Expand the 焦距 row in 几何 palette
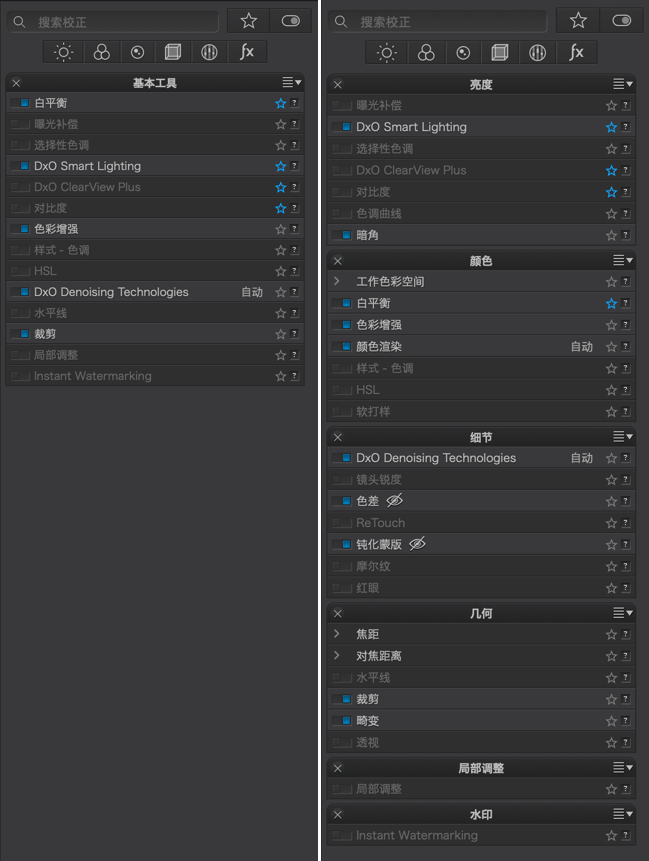Image resolution: width=649 pixels, height=861 pixels. pyautogui.click(x=337, y=634)
